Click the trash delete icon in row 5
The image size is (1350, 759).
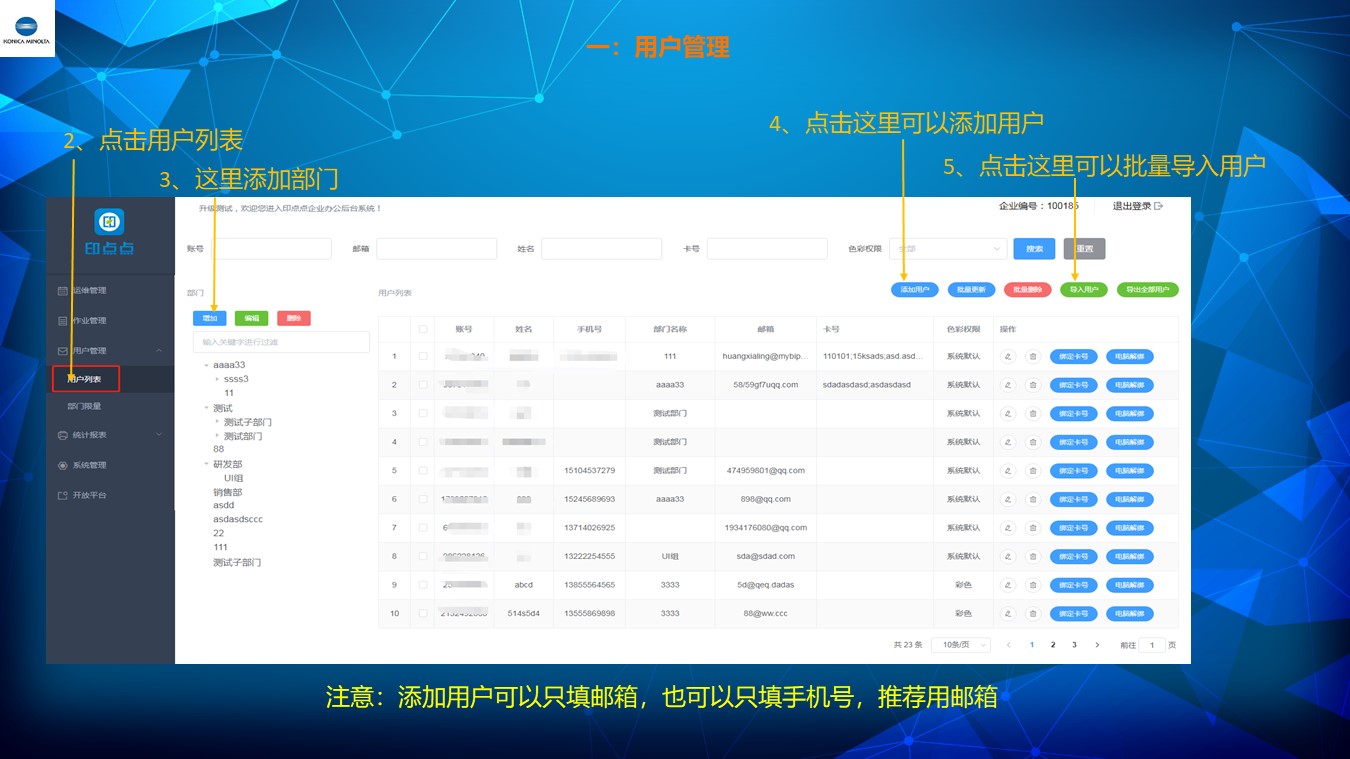1033,471
